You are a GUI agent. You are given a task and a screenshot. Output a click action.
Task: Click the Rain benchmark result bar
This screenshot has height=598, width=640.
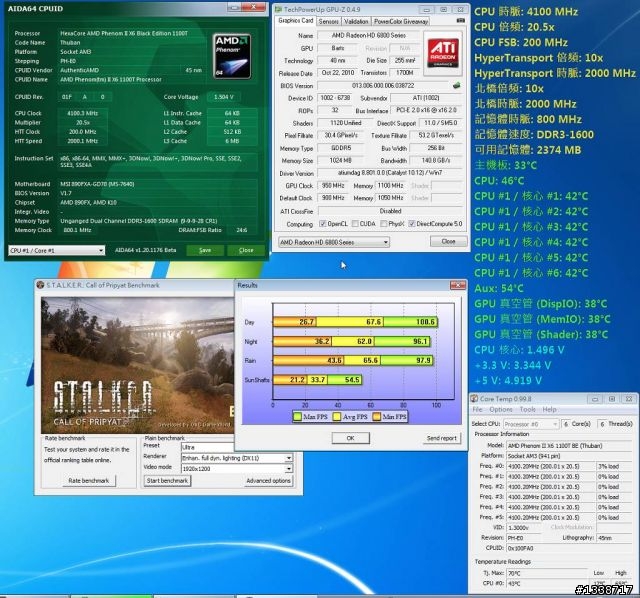(353, 360)
